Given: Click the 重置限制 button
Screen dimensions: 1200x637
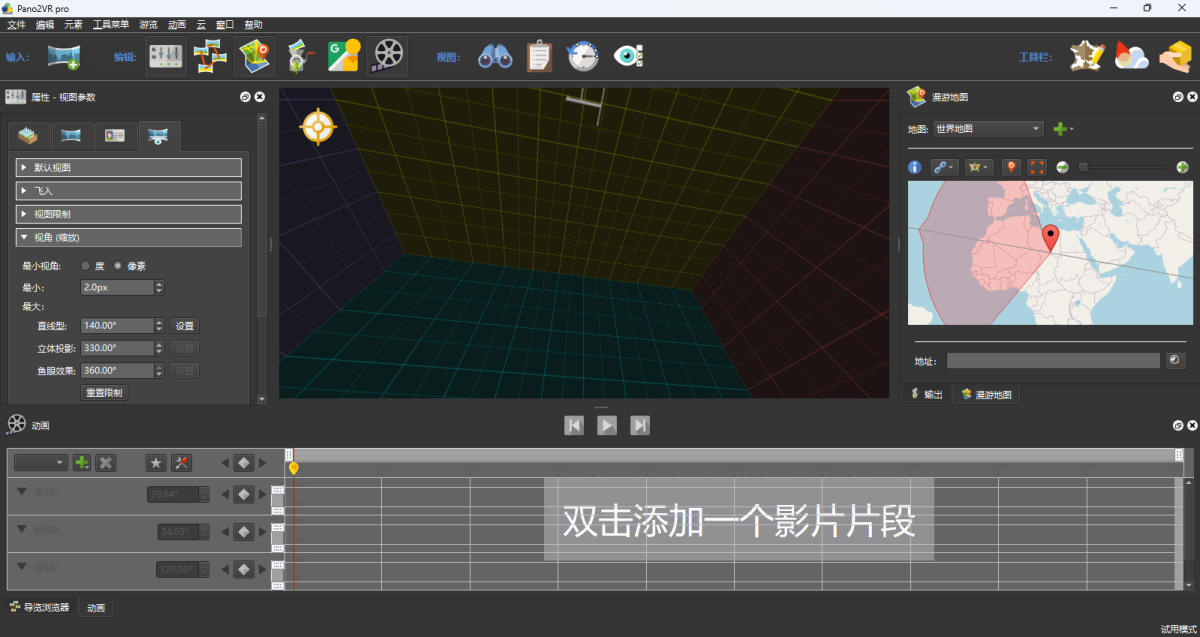Looking at the screenshot, I should (104, 393).
